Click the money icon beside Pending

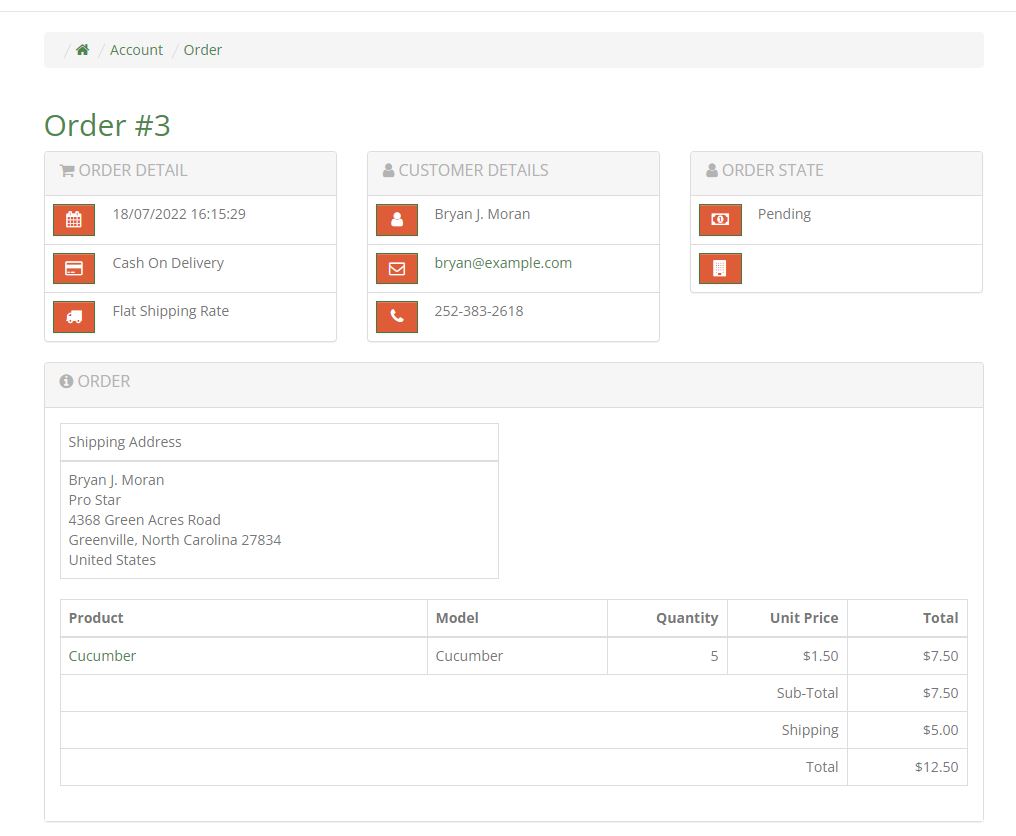[720, 220]
